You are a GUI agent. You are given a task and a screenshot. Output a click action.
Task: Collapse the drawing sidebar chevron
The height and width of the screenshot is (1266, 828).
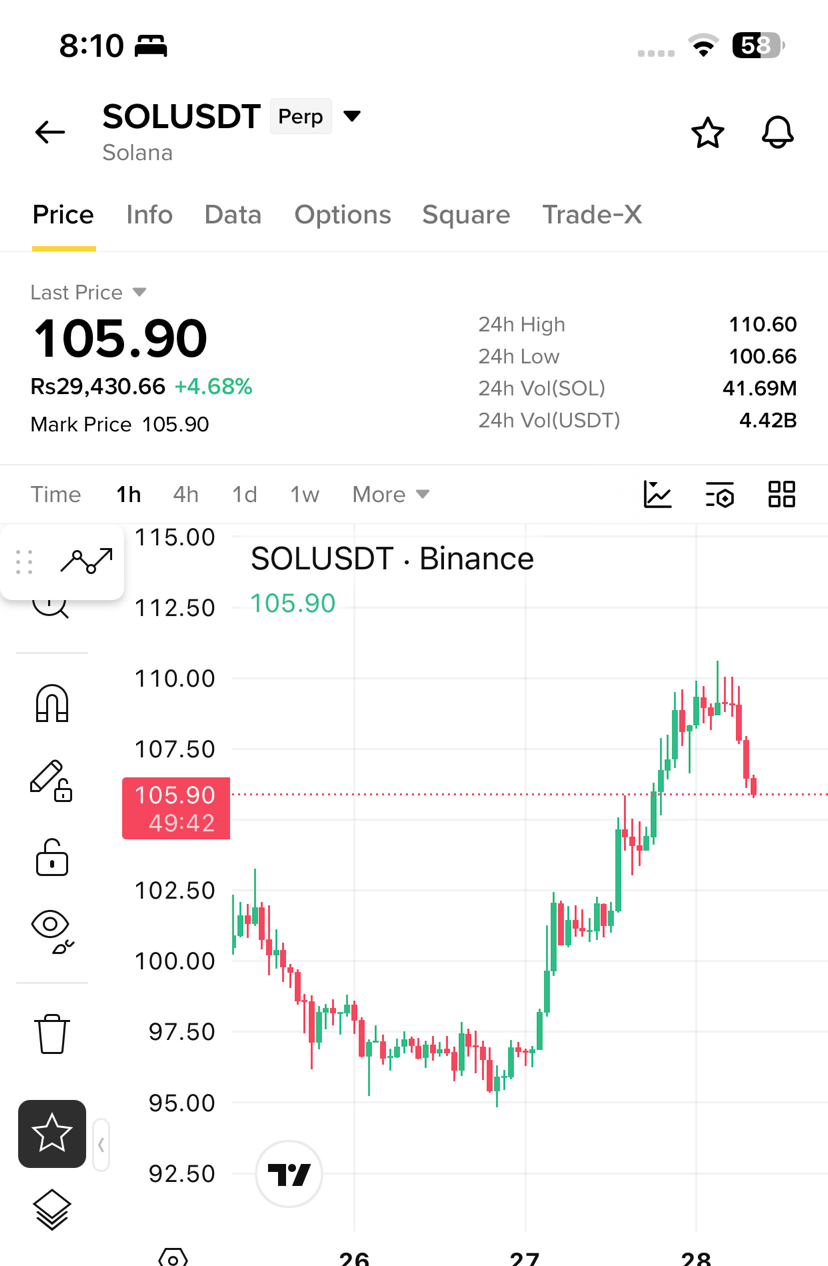click(101, 1145)
